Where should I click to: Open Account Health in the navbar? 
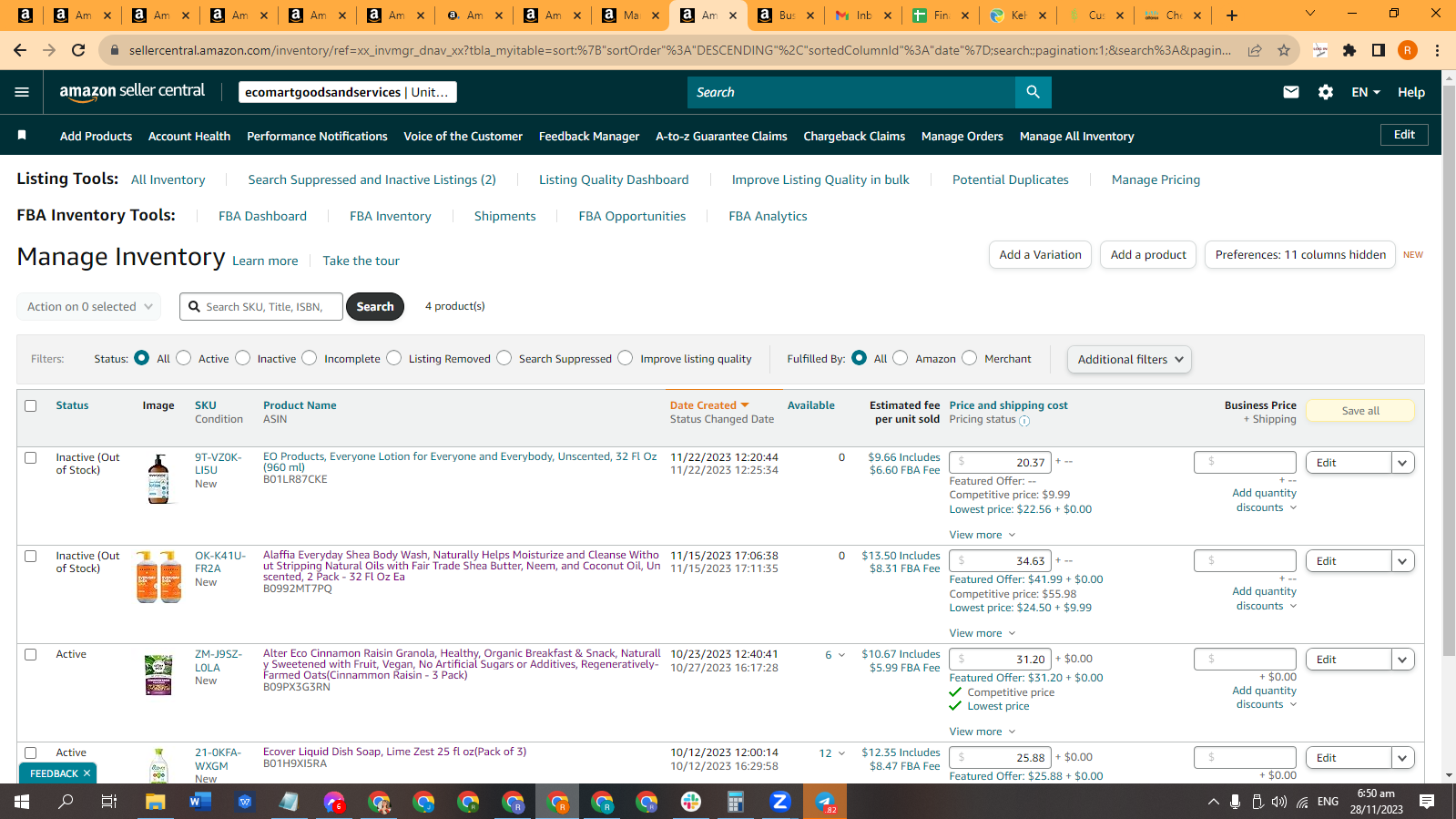189,136
